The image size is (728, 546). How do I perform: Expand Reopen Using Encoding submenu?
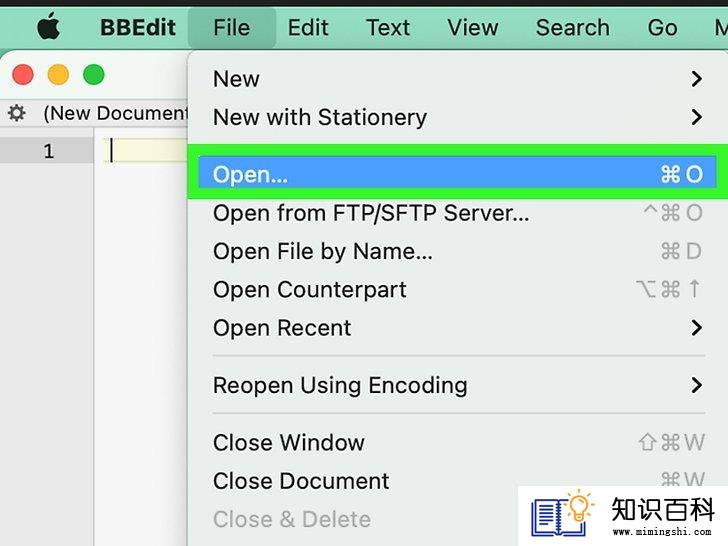pyautogui.click(x=696, y=385)
